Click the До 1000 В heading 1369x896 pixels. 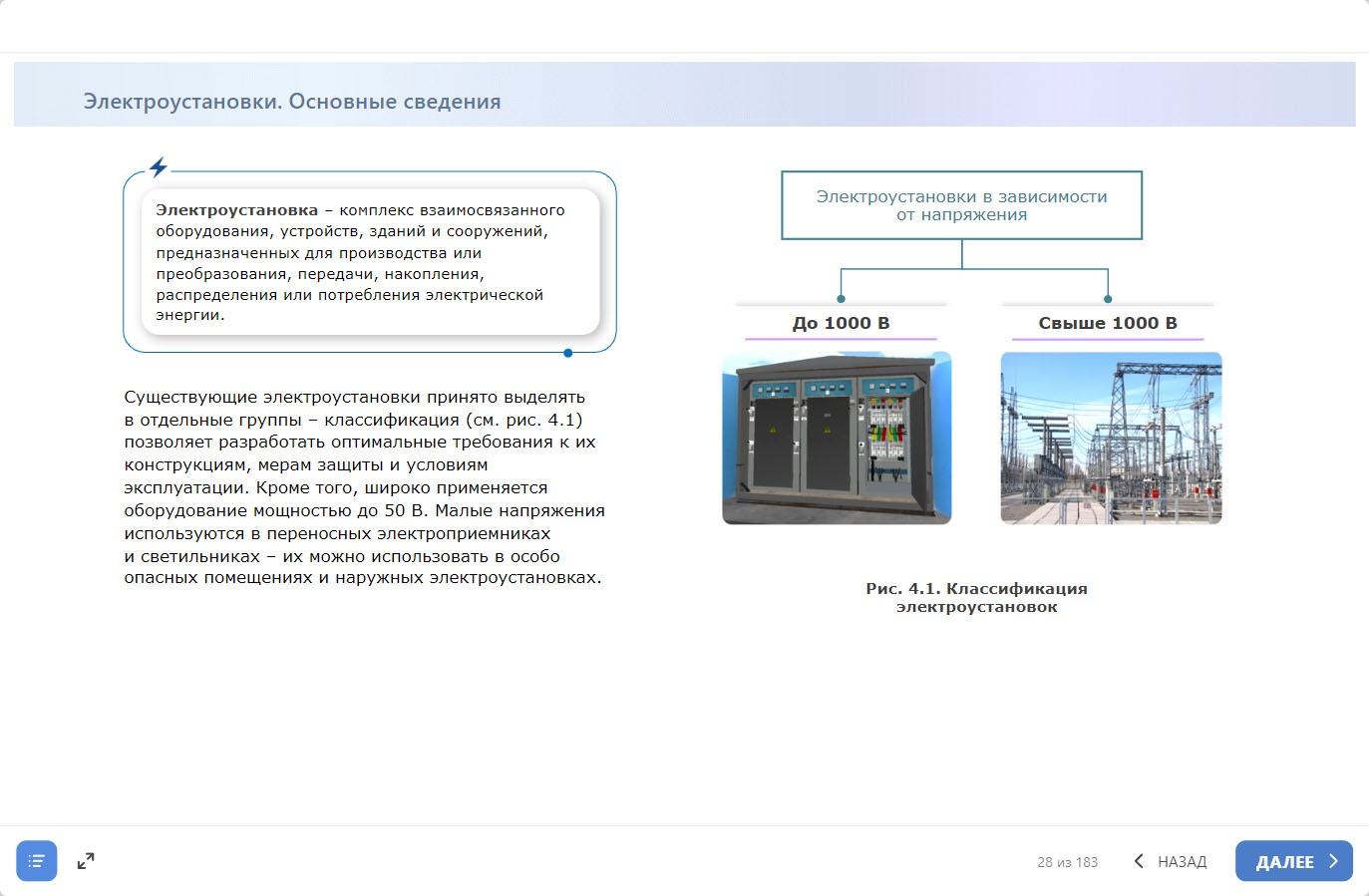click(841, 323)
